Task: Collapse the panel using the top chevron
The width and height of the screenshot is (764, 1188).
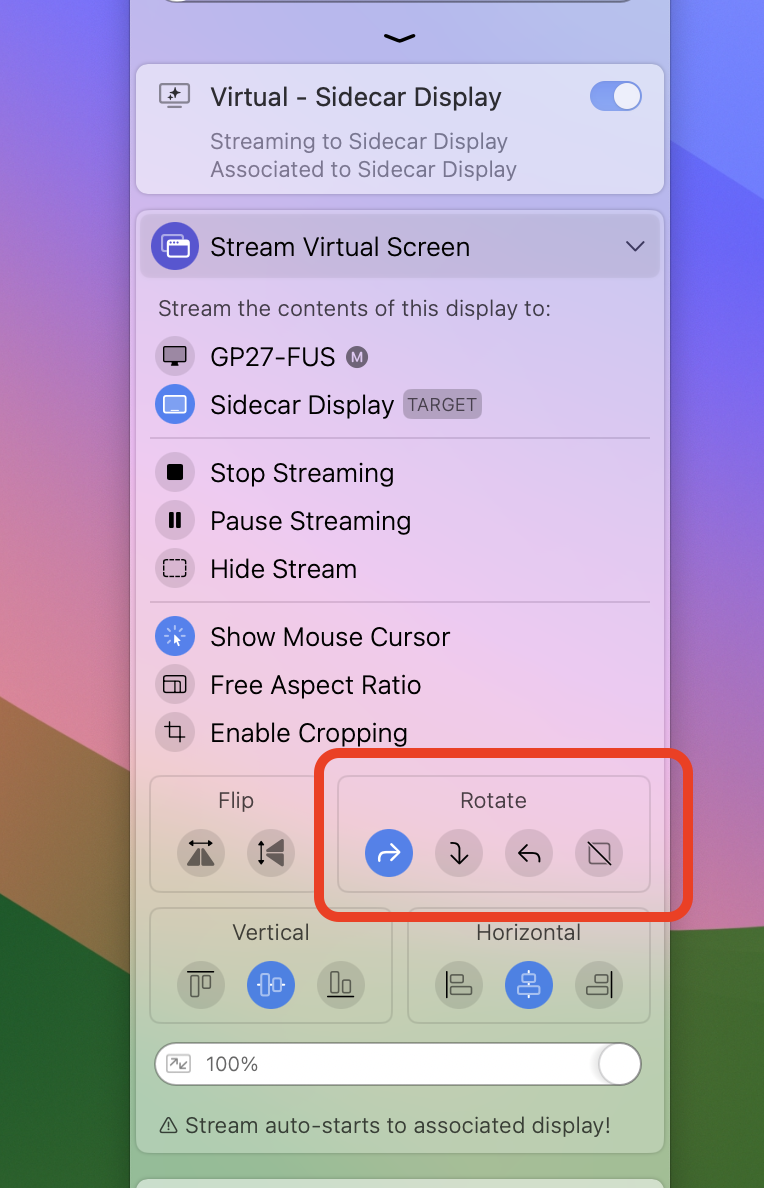Action: [x=399, y=38]
